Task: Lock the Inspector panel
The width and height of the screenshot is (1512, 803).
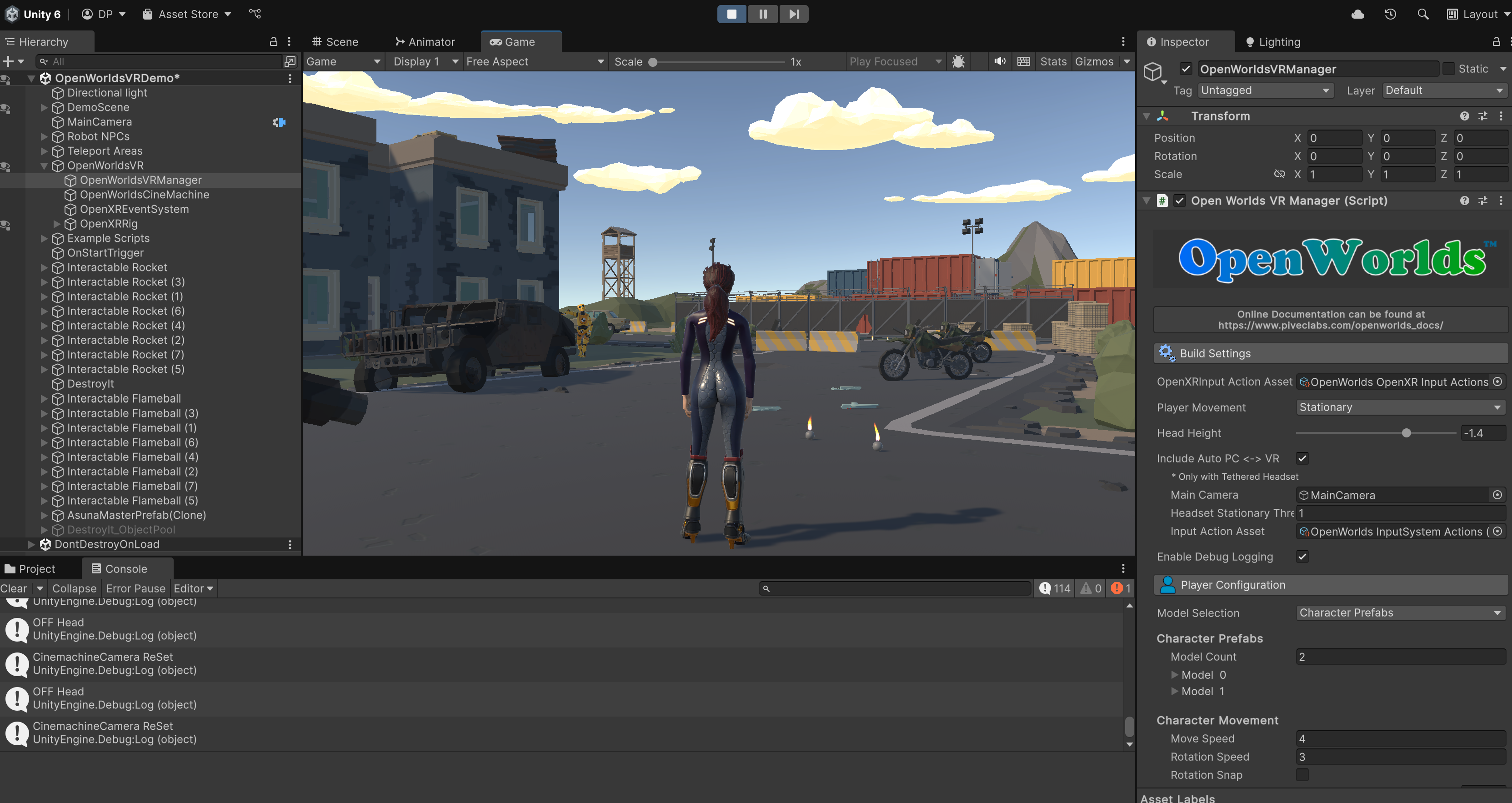Action: (x=1496, y=42)
